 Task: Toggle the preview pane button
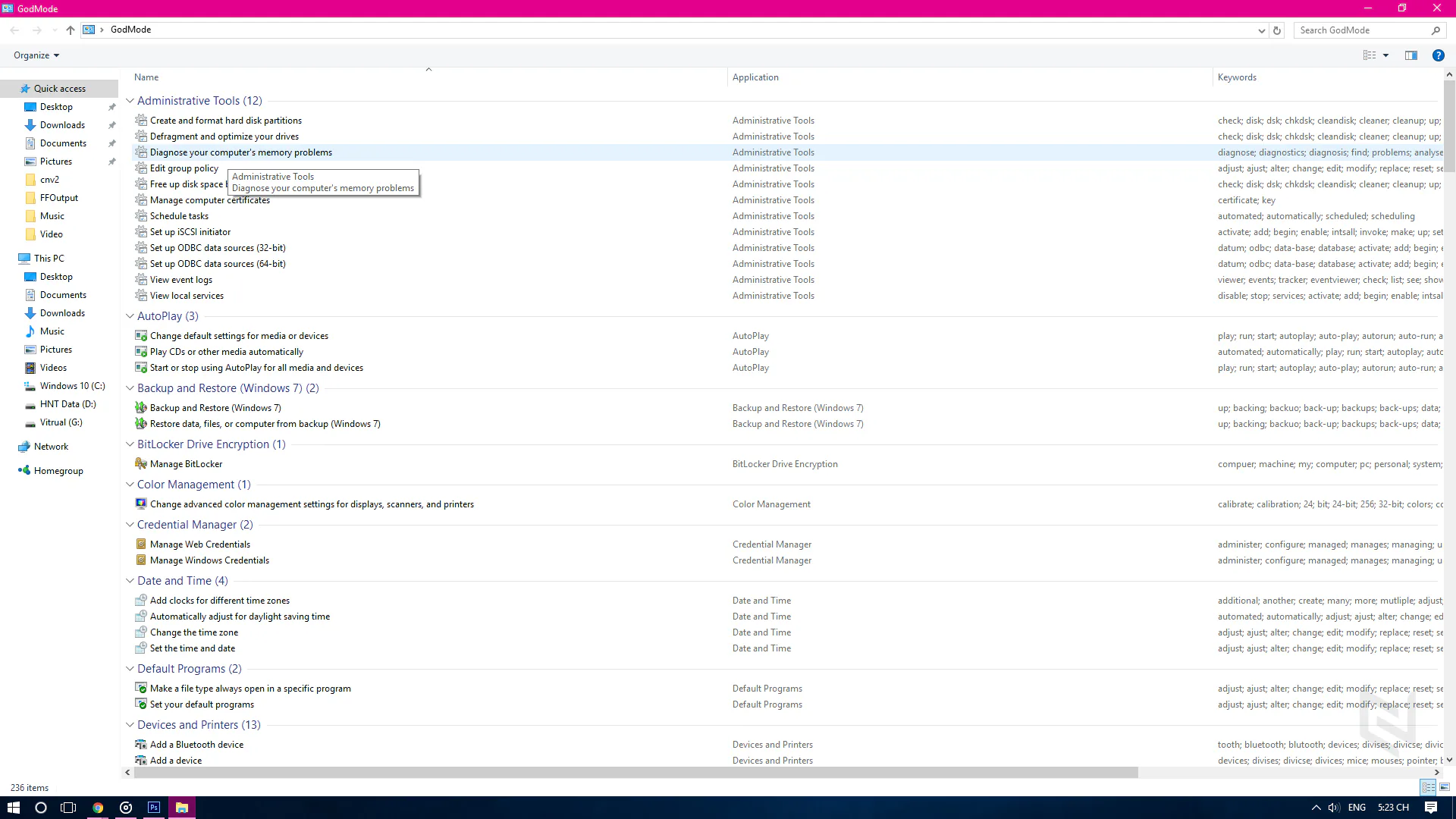tap(1411, 55)
